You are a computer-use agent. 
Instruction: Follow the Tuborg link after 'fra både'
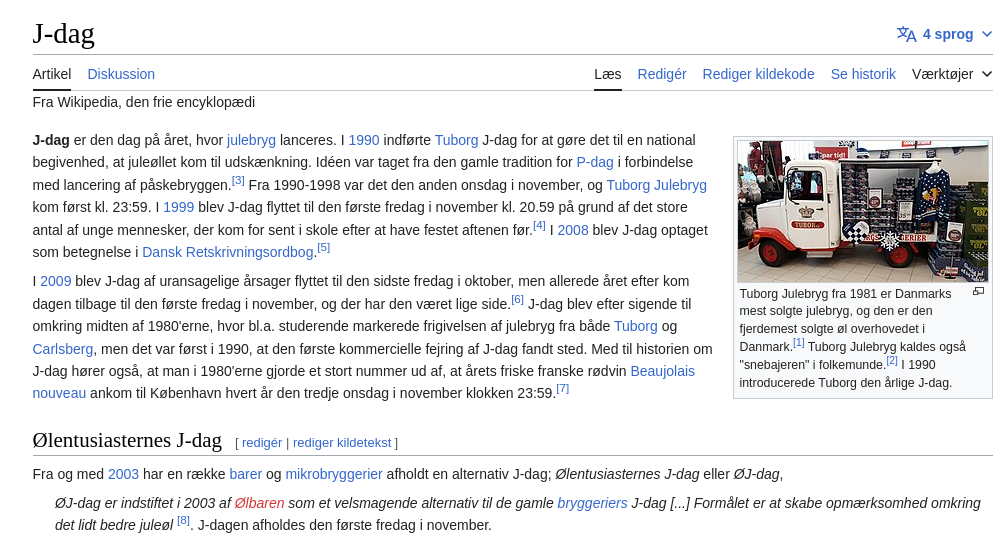coord(636,326)
